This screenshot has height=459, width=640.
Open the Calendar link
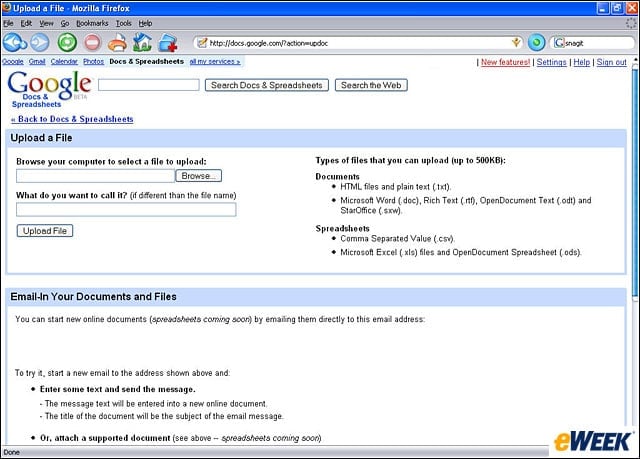pos(64,61)
